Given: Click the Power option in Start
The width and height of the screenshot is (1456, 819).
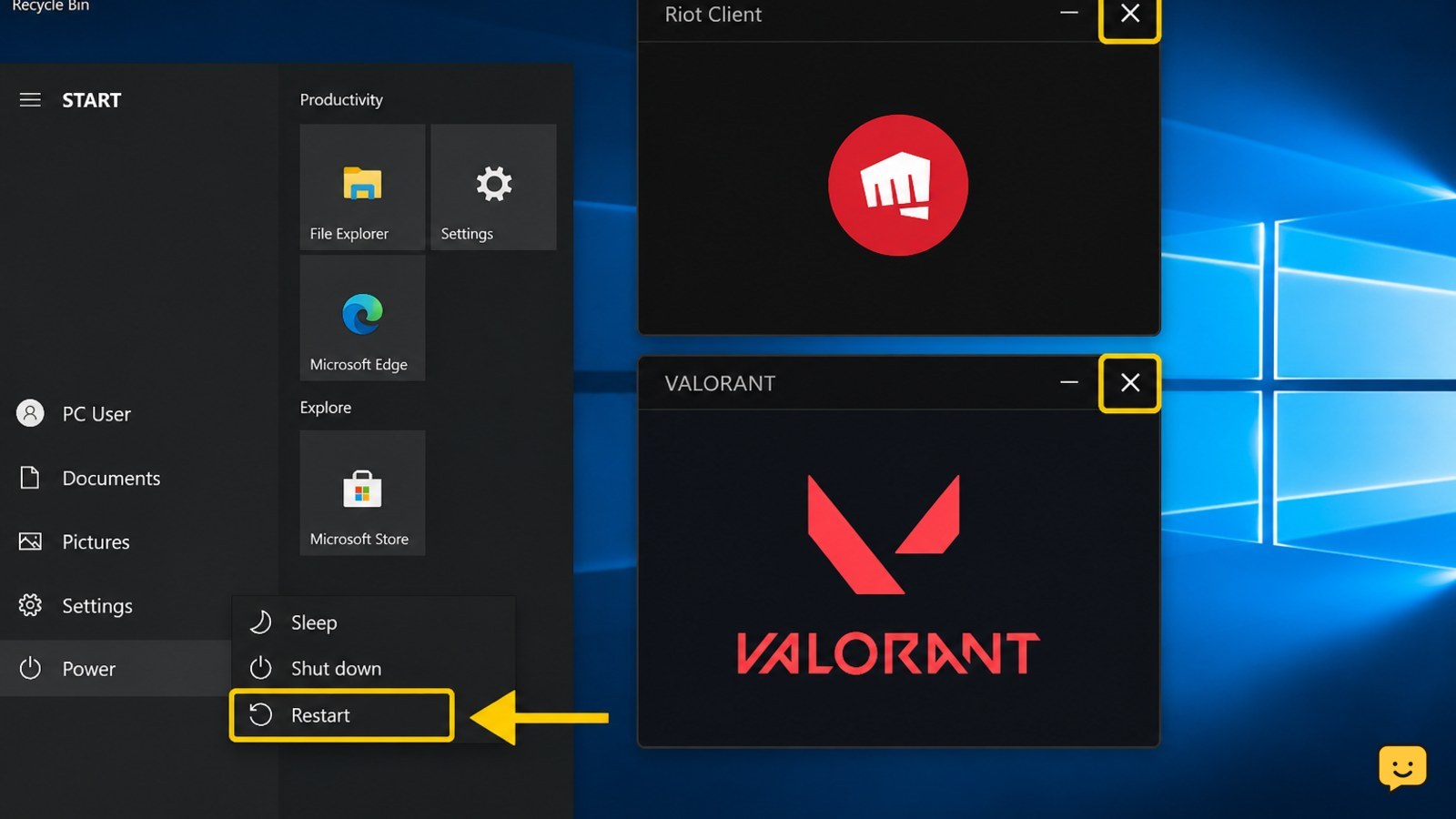Looking at the screenshot, I should click(116, 668).
